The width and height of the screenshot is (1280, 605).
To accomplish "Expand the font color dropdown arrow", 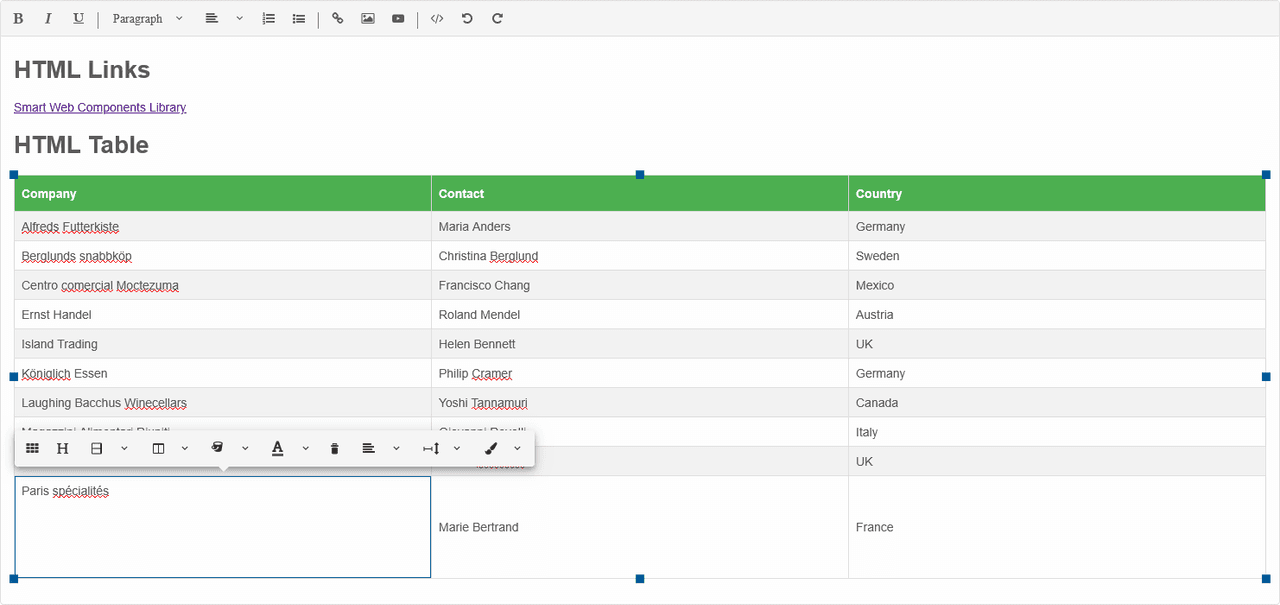I will pyautogui.click(x=305, y=449).
